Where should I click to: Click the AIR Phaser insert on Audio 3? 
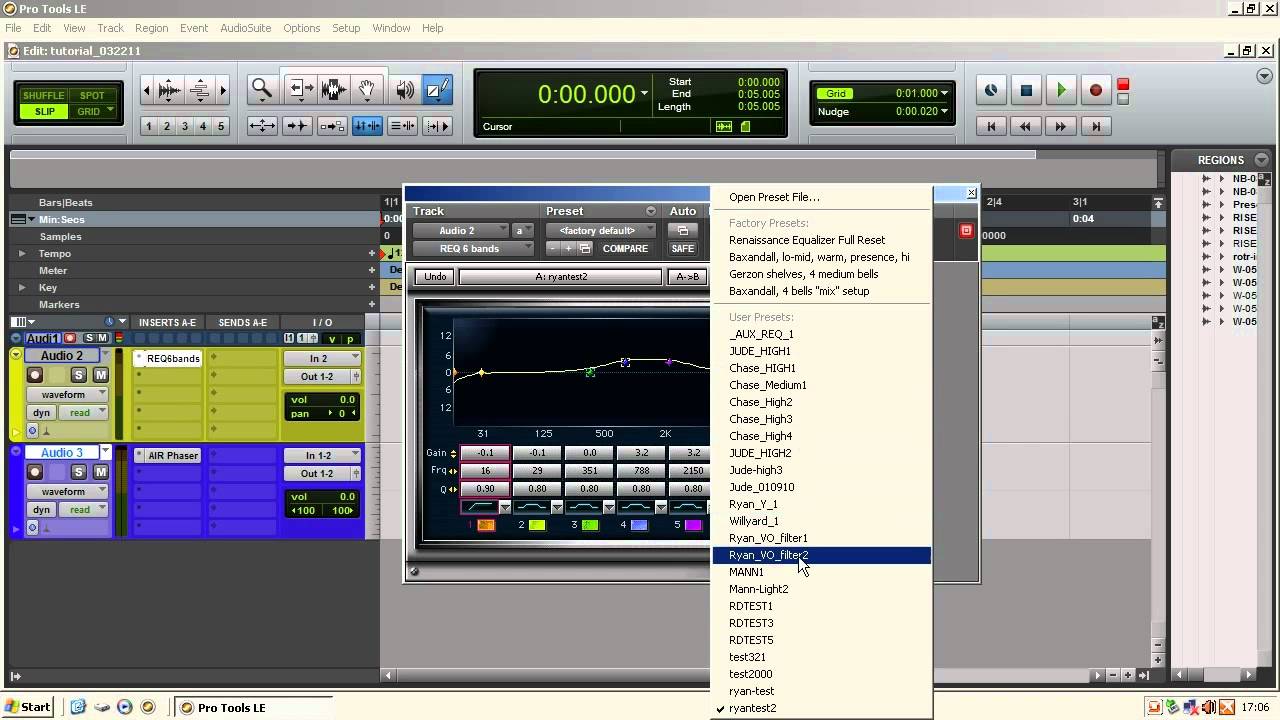168,455
